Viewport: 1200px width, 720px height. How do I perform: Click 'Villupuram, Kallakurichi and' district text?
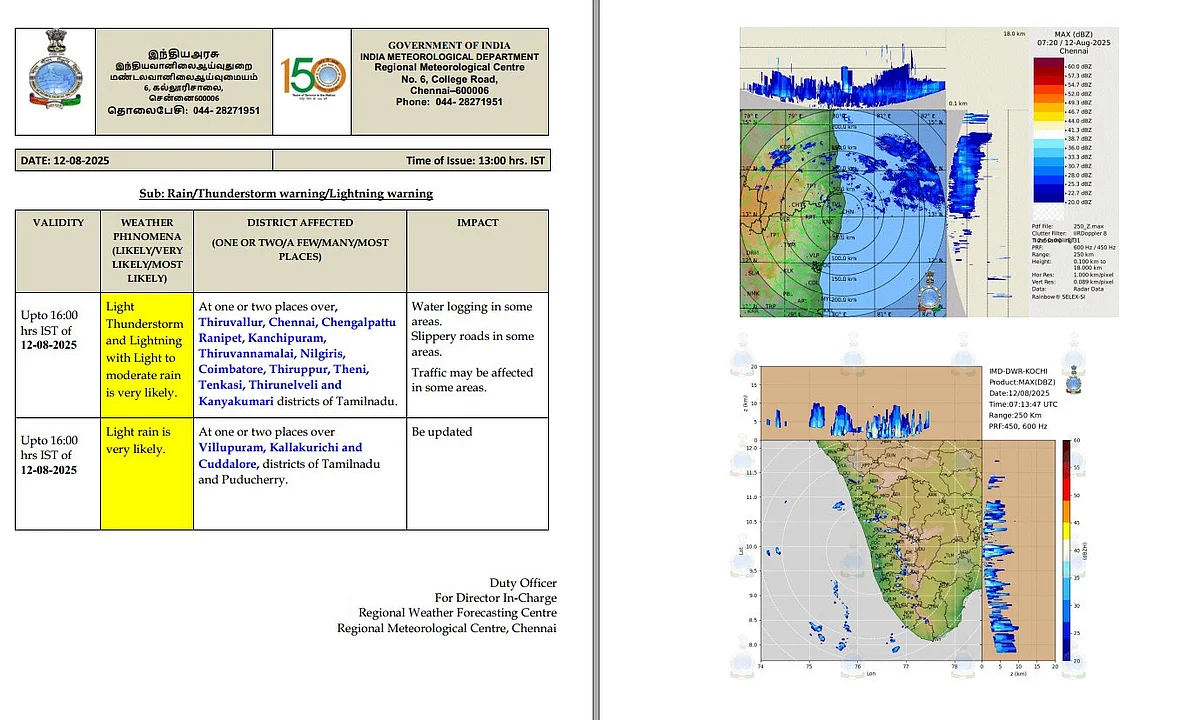point(280,448)
